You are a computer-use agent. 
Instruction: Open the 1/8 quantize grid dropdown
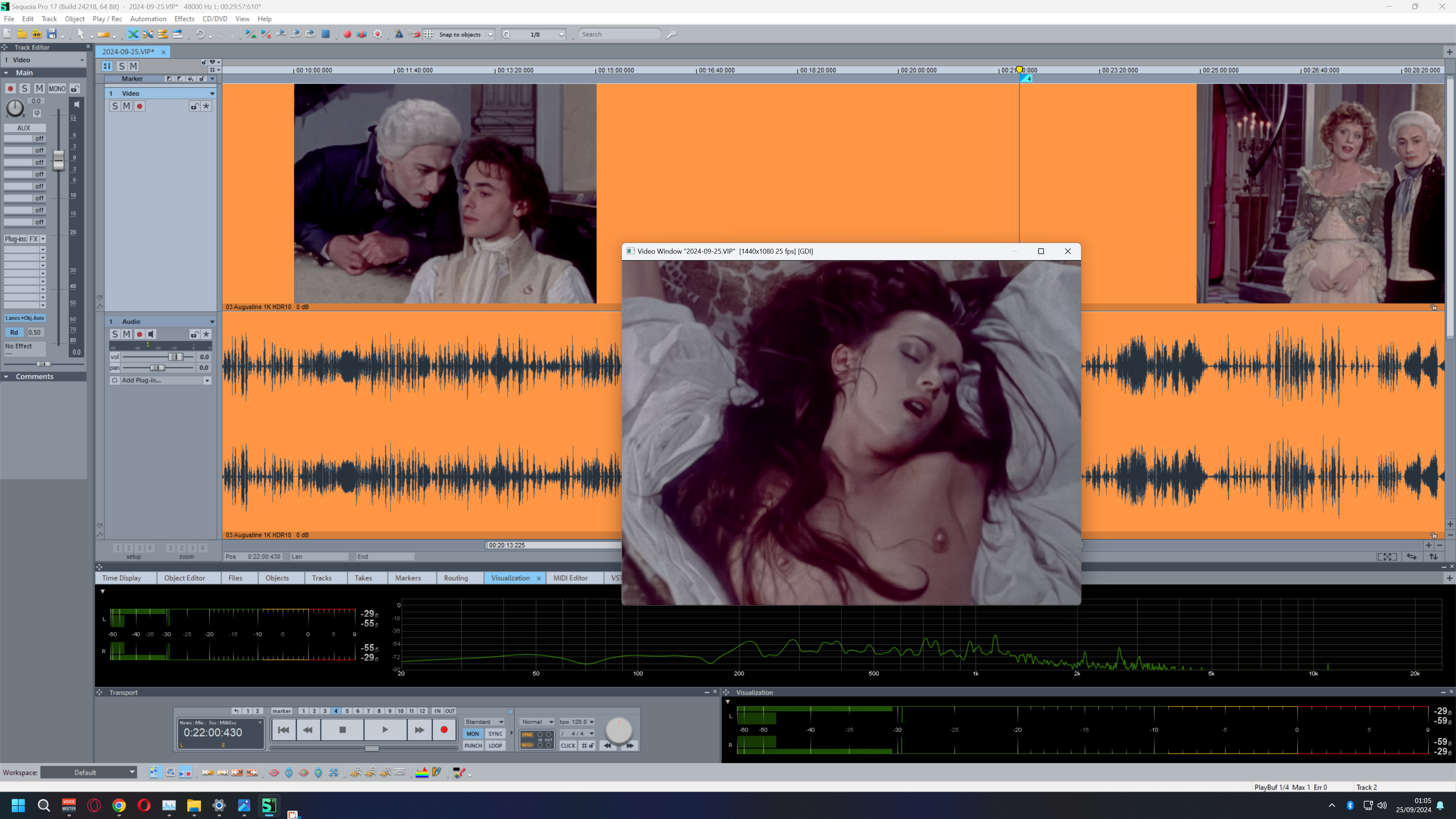561,35
